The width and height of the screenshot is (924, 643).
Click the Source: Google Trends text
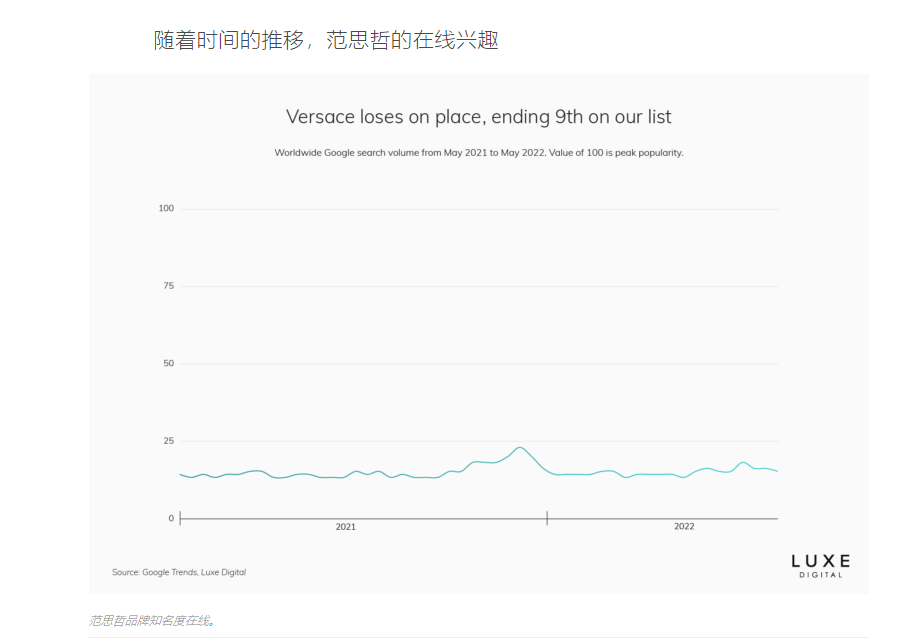coord(179,572)
